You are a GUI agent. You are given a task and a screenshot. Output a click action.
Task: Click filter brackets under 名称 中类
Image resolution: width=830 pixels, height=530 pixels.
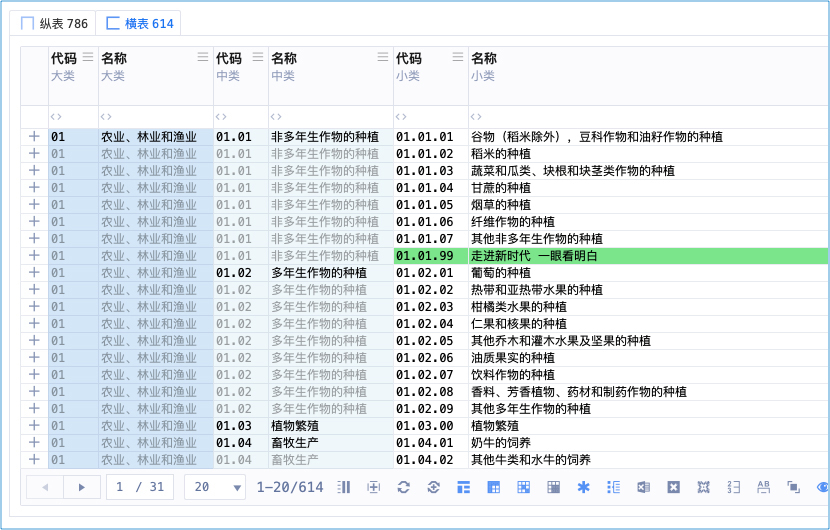[276, 116]
